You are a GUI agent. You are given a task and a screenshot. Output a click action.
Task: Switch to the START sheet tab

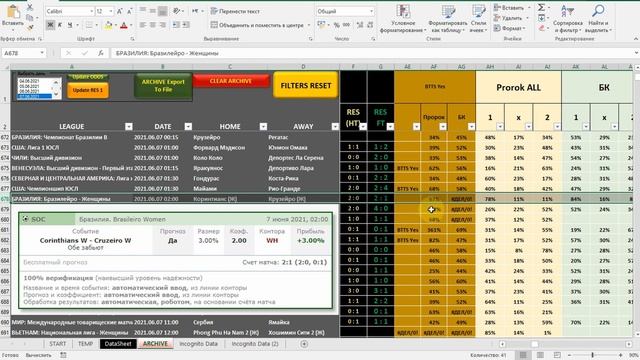click(58, 344)
